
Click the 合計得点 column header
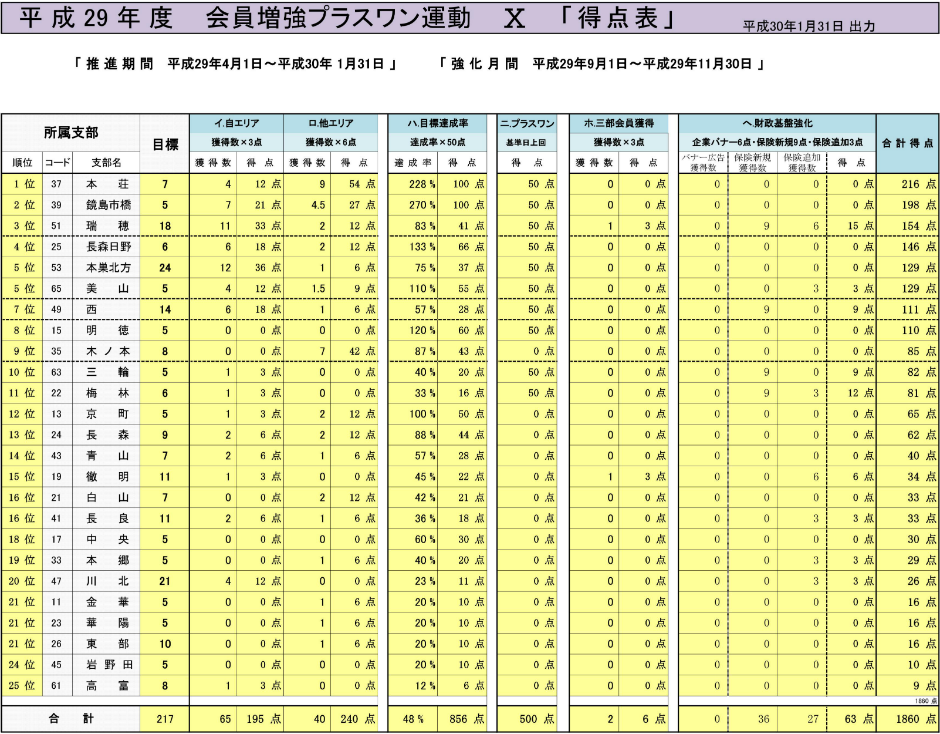pos(908,143)
